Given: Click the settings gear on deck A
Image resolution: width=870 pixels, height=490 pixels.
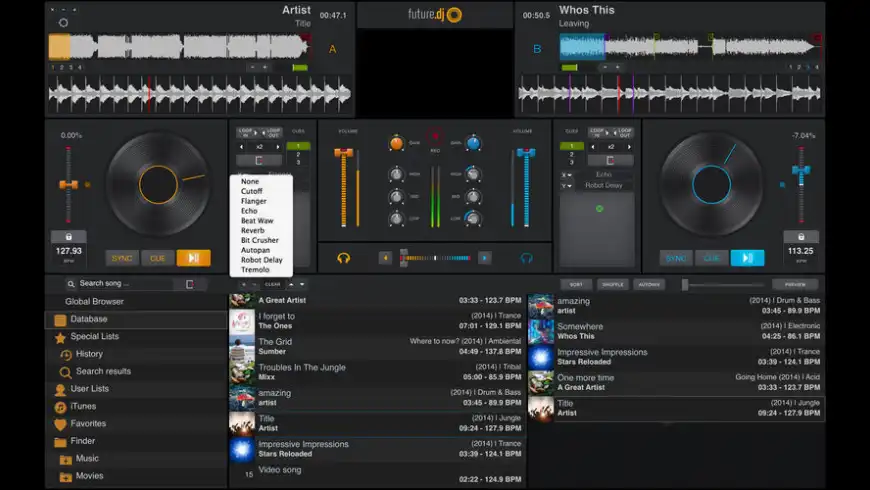Looking at the screenshot, I should 64,22.
